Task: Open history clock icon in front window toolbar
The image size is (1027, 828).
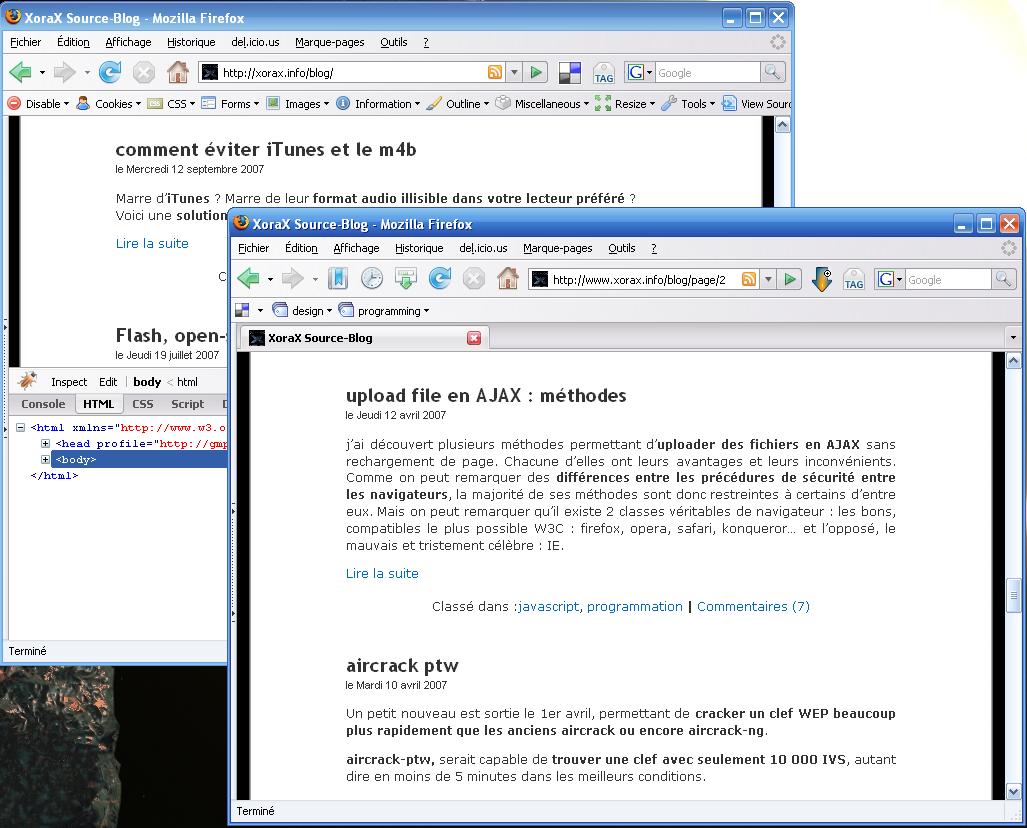Action: pos(371,279)
